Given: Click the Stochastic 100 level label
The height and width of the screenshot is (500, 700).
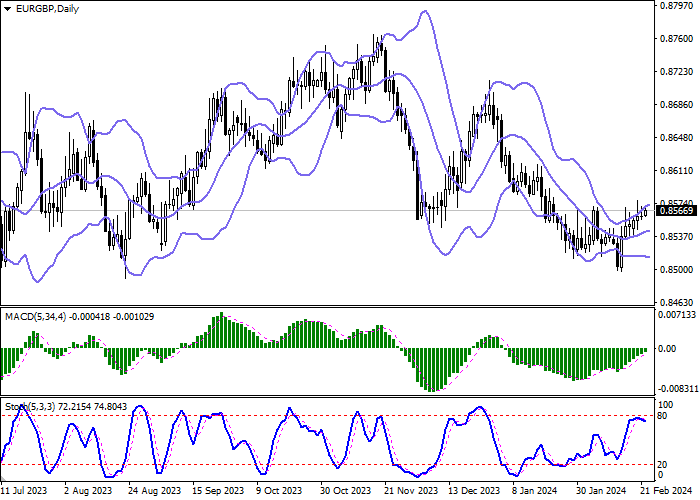Looking at the screenshot, I should coord(666,405).
